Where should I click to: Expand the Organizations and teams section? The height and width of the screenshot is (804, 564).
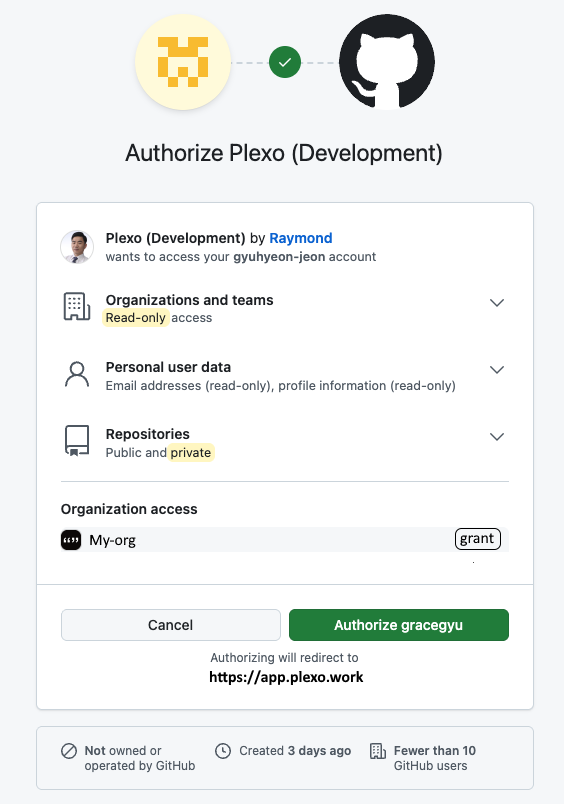click(496, 303)
